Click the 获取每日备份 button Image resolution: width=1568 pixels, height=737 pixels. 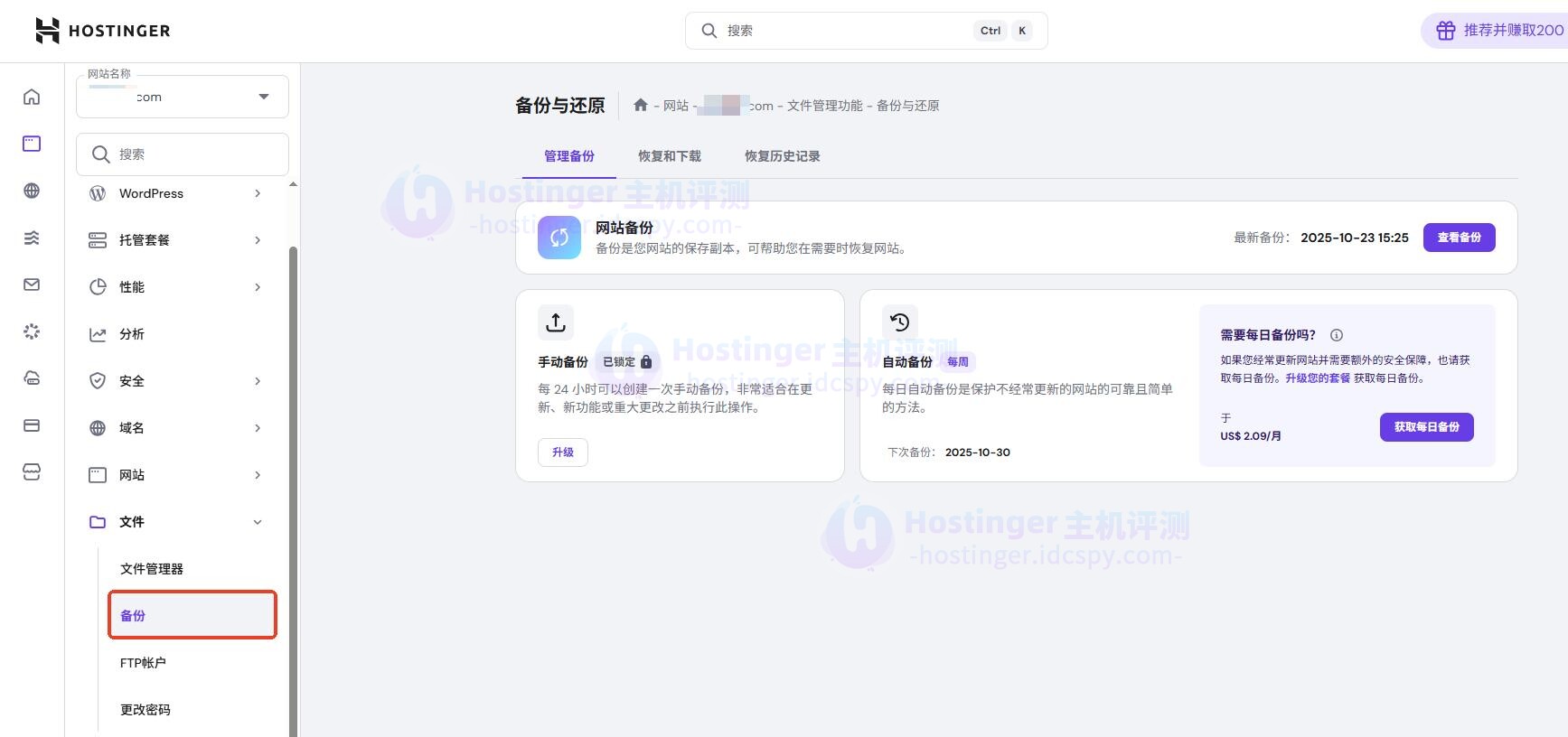pyautogui.click(x=1426, y=427)
